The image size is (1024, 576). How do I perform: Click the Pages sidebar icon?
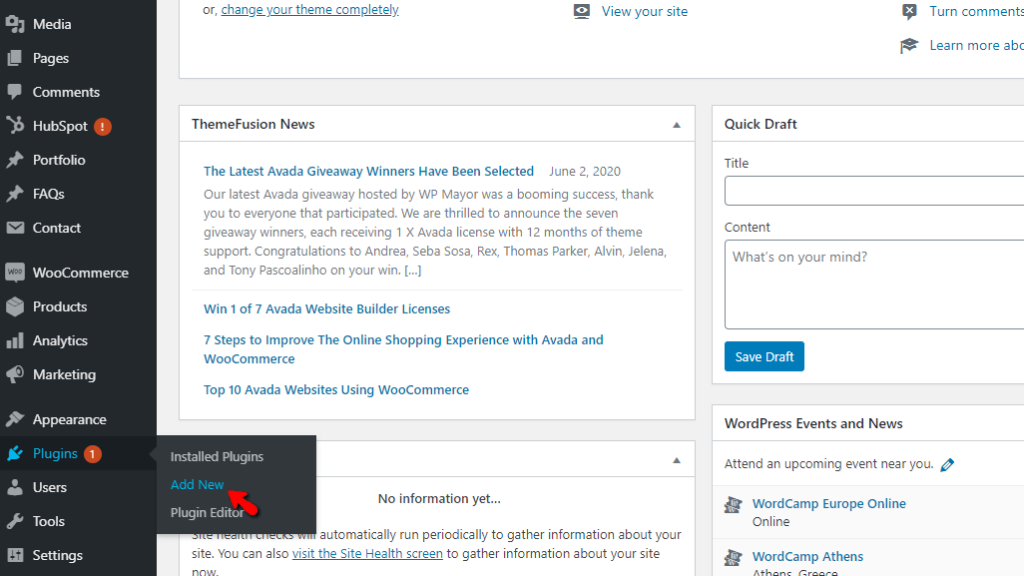(15, 58)
